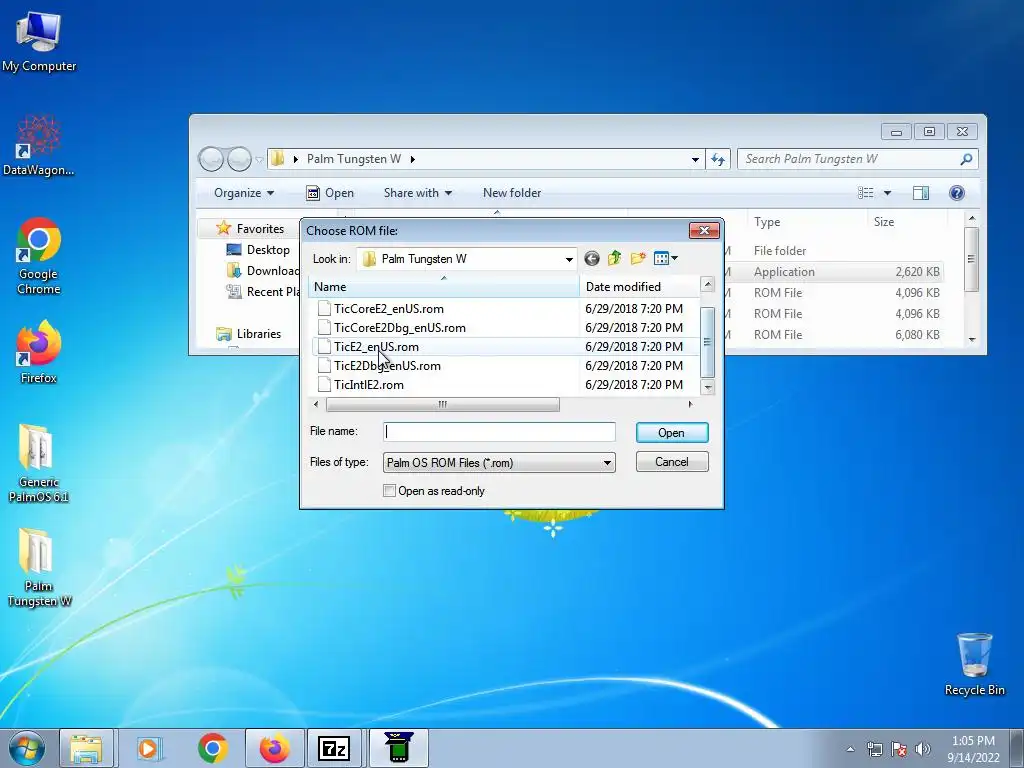Image resolution: width=1024 pixels, height=768 pixels.
Task: Open the DataWagon desktop shortcut
Action: (x=39, y=146)
